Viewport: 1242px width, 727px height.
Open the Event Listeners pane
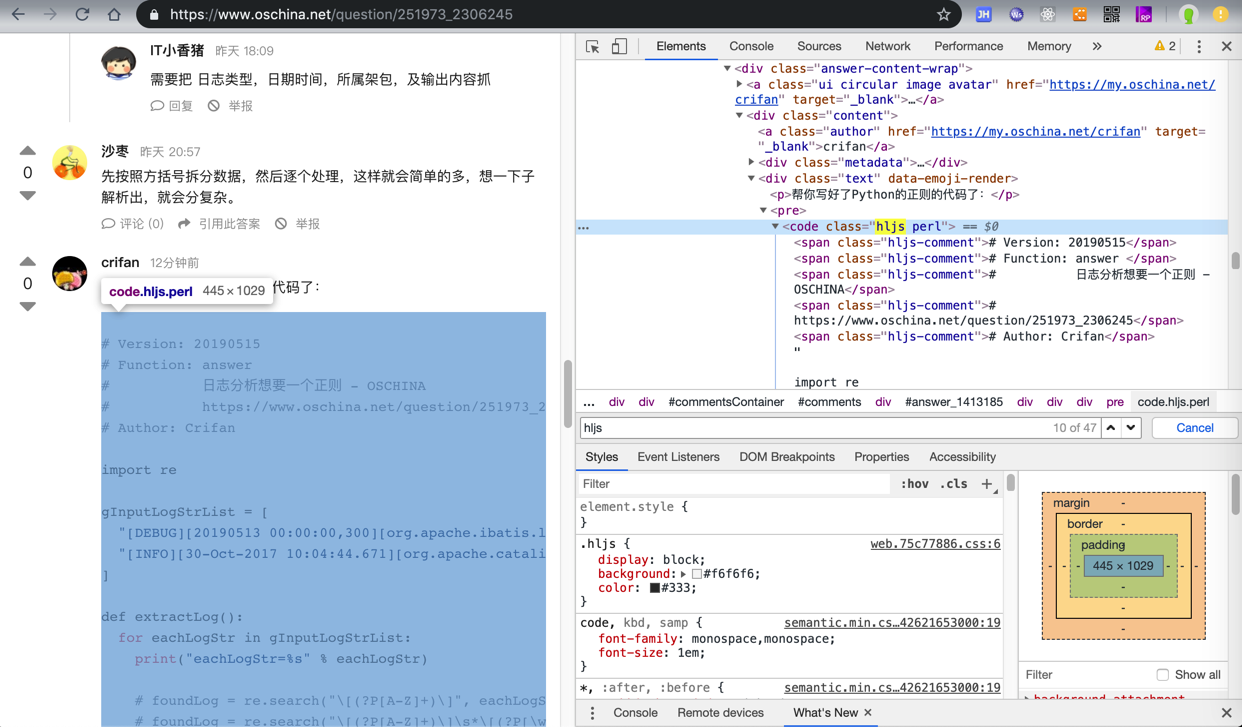point(678,457)
